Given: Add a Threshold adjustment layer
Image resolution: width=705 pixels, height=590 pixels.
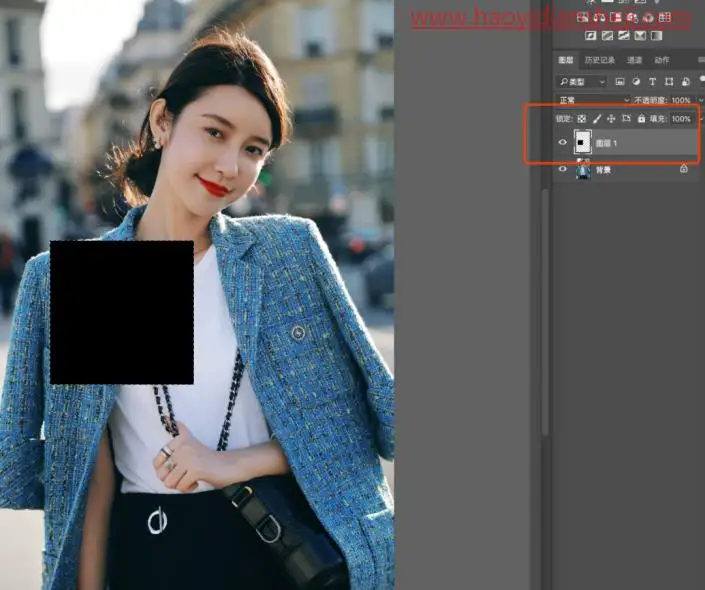Looking at the screenshot, I should tap(624, 36).
